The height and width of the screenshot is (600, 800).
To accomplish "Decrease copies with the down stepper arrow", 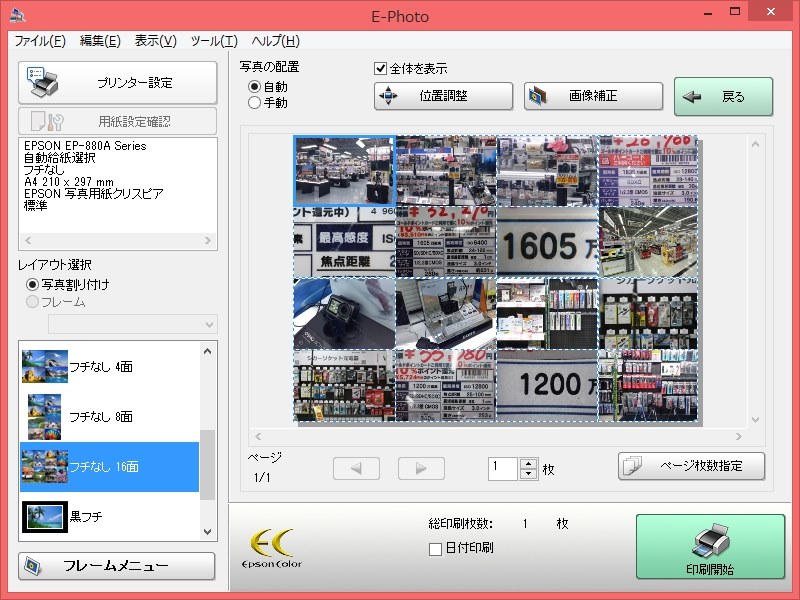I will 529,474.
